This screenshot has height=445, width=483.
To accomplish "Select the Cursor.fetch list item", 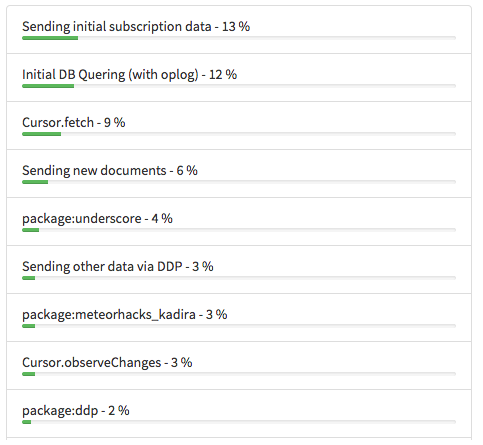I will click(239, 125).
